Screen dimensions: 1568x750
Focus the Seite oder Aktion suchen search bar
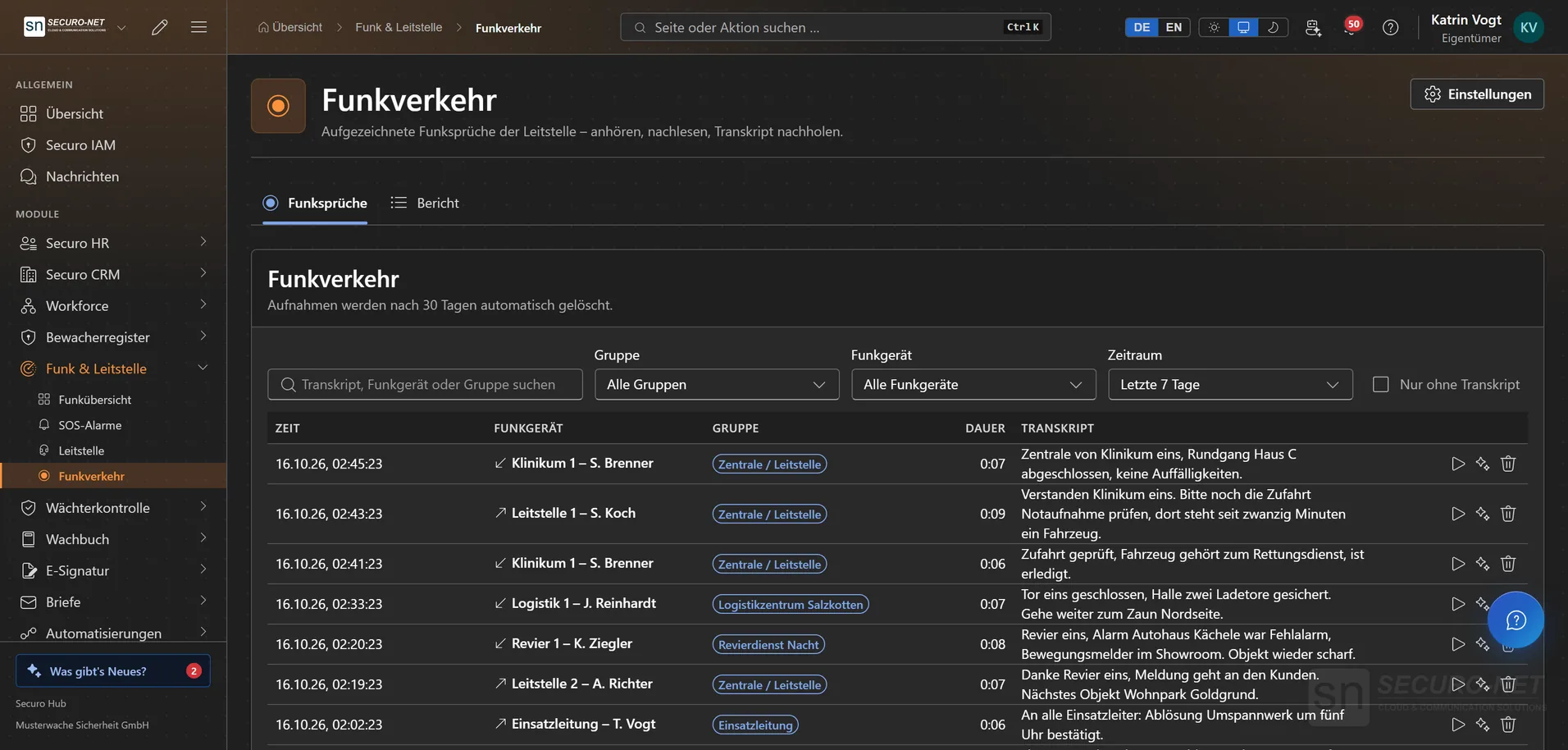[x=836, y=27]
